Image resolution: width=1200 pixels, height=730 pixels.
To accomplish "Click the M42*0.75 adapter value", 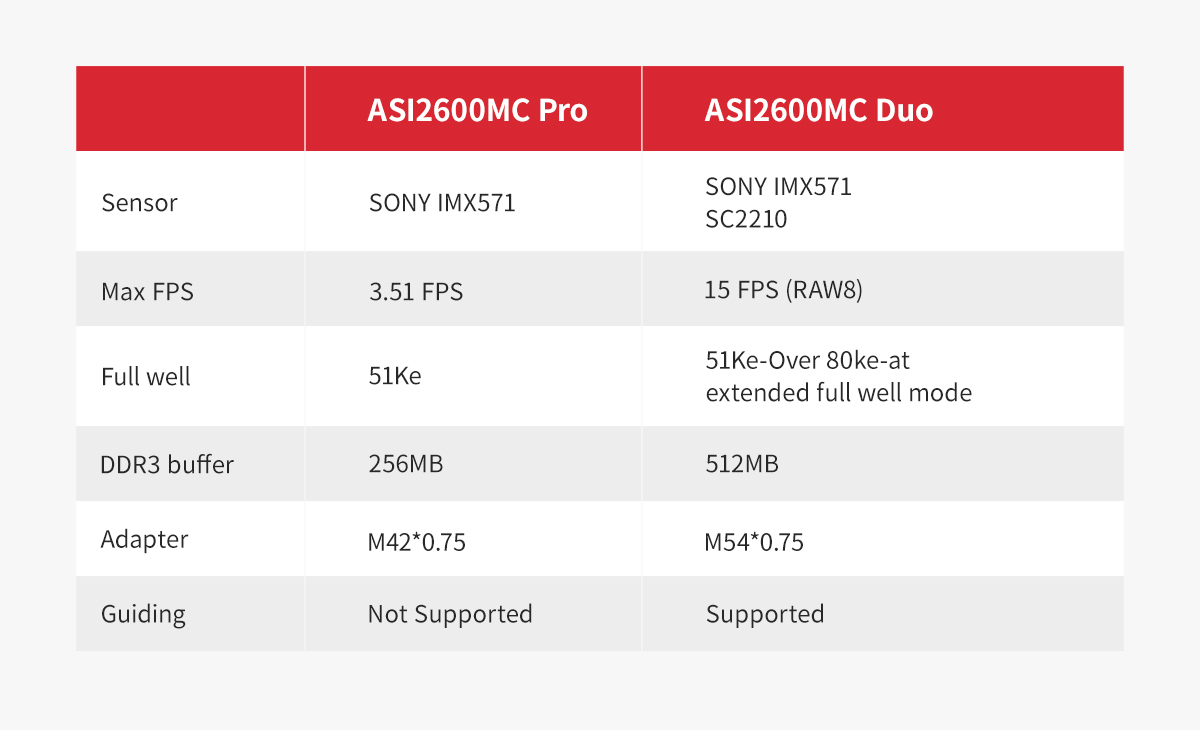I will (x=417, y=543).
